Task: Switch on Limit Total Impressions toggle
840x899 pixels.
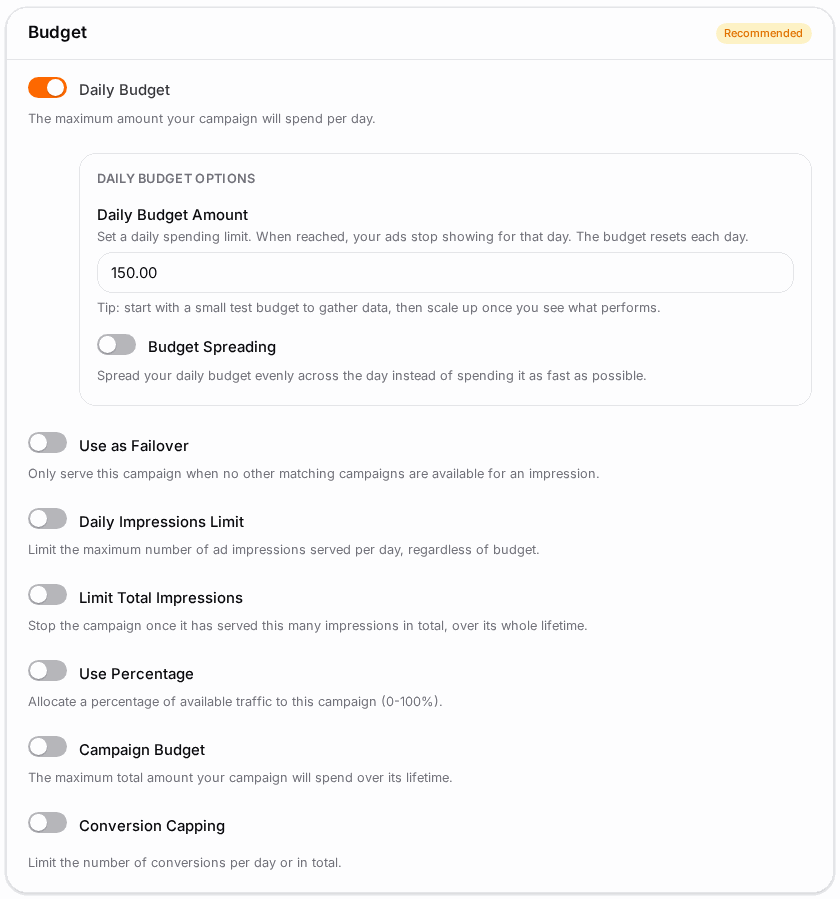Action: [x=48, y=595]
